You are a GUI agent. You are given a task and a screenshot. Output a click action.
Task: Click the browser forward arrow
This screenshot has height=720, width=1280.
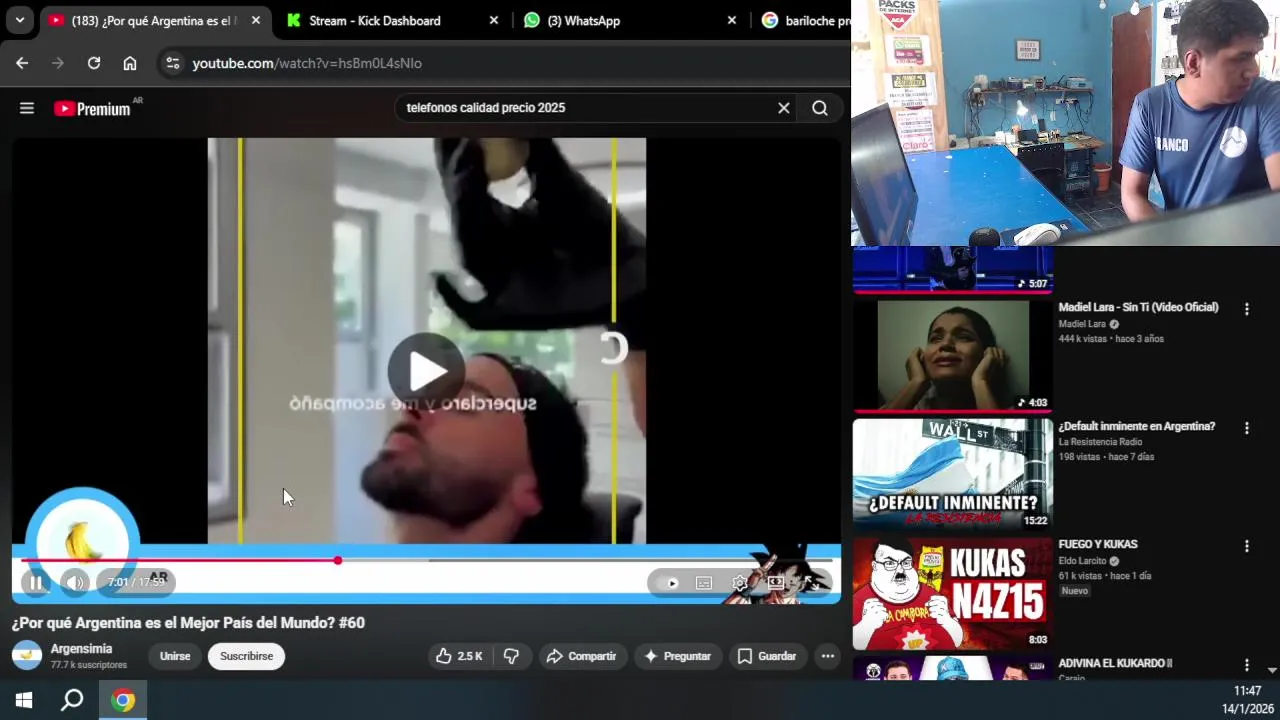click(58, 63)
